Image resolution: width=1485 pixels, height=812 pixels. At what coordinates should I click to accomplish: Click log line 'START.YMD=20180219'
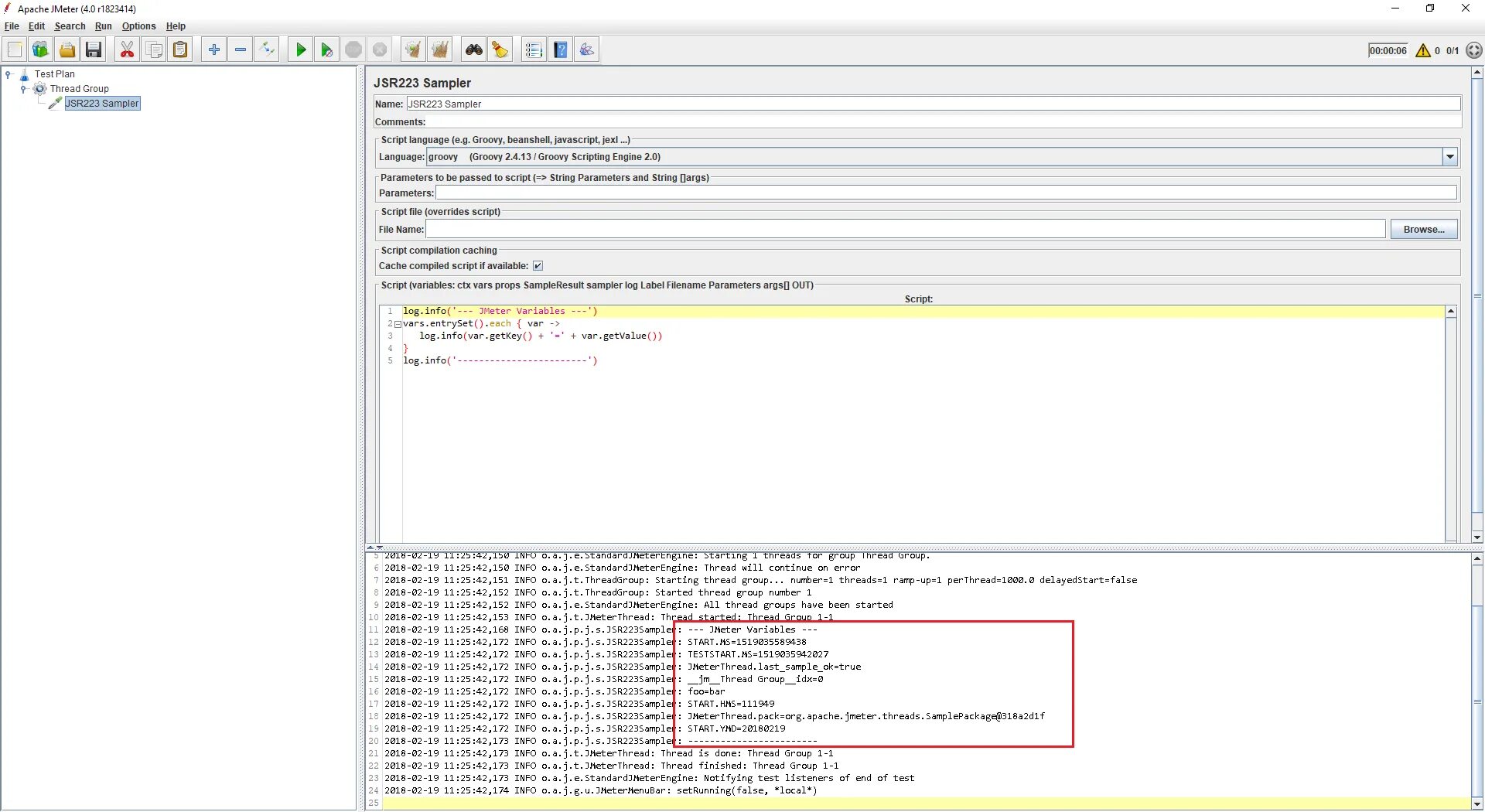[x=736, y=729]
